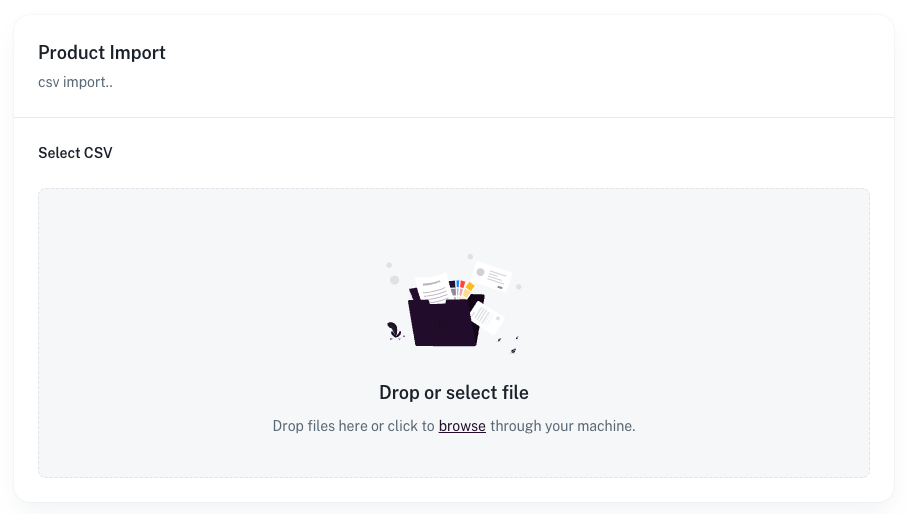Click the small gray dot above the folder
This screenshot has height=514, width=908.
tap(470, 257)
